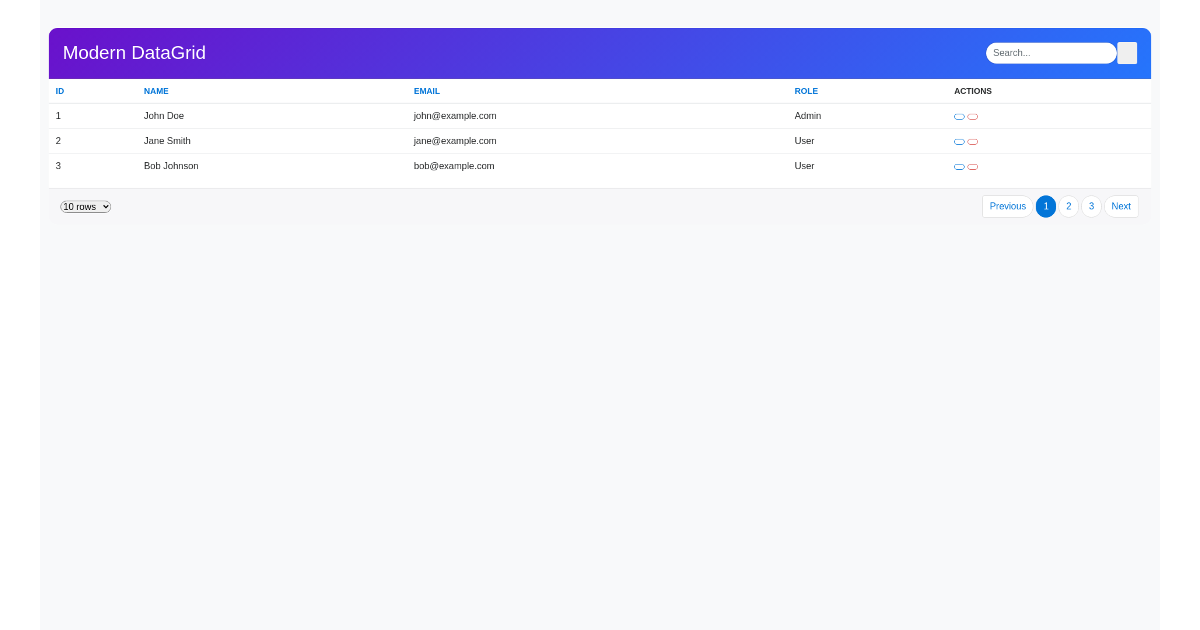Sort the table by the ROLE column
This screenshot has width=1200, height=630.
[806, 91]
